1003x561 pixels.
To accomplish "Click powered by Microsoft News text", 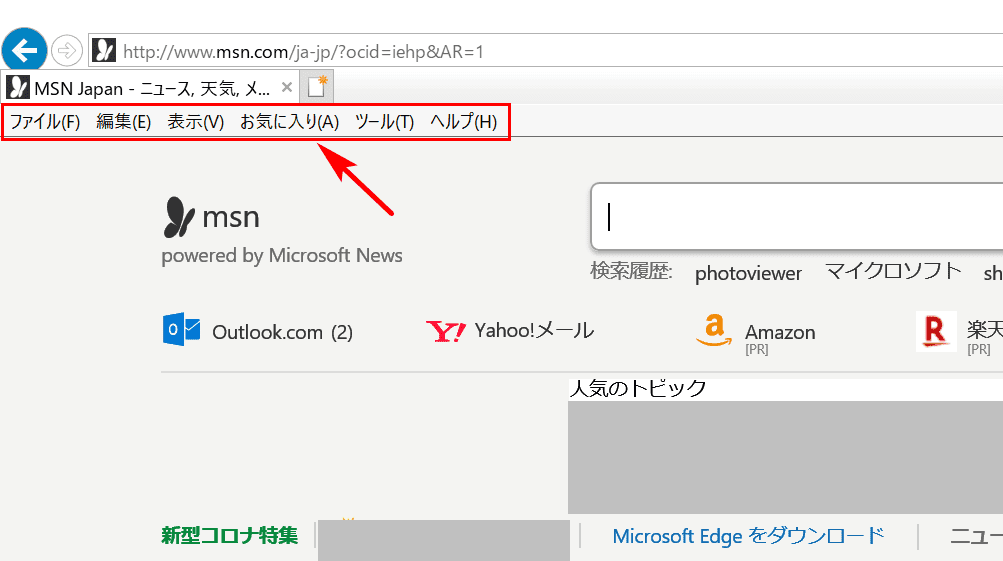I will [282, 256].
